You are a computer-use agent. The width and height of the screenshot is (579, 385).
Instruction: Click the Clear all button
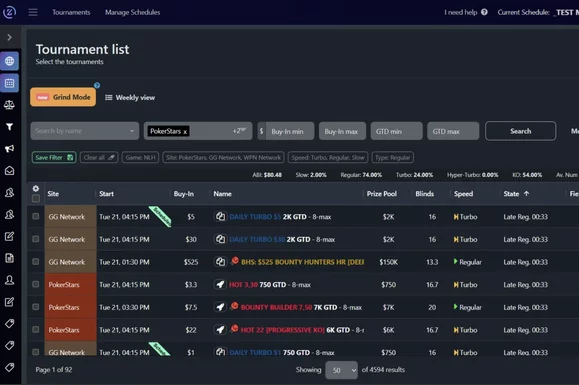(99, 158)
